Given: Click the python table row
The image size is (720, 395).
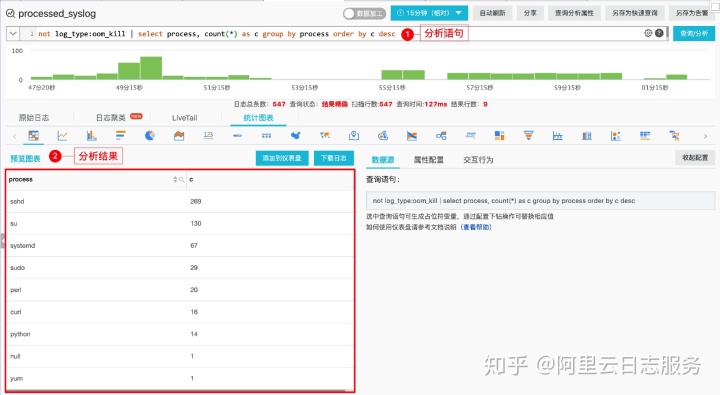Looking at the screenshot, I should 180,334.
